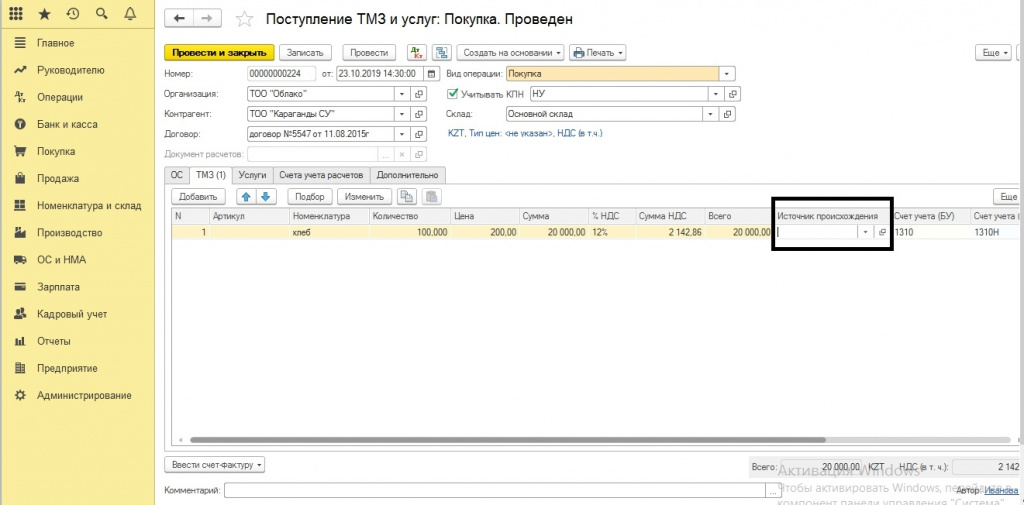Viewport: 1024px width, 505px height.
Task: Select the хлеб nomenclature cell
Action: coord(328,232)
